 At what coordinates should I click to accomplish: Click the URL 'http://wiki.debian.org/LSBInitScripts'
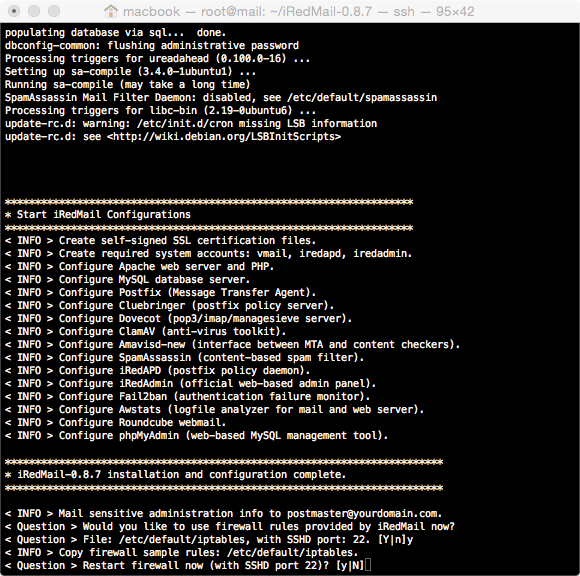[223, 137]
